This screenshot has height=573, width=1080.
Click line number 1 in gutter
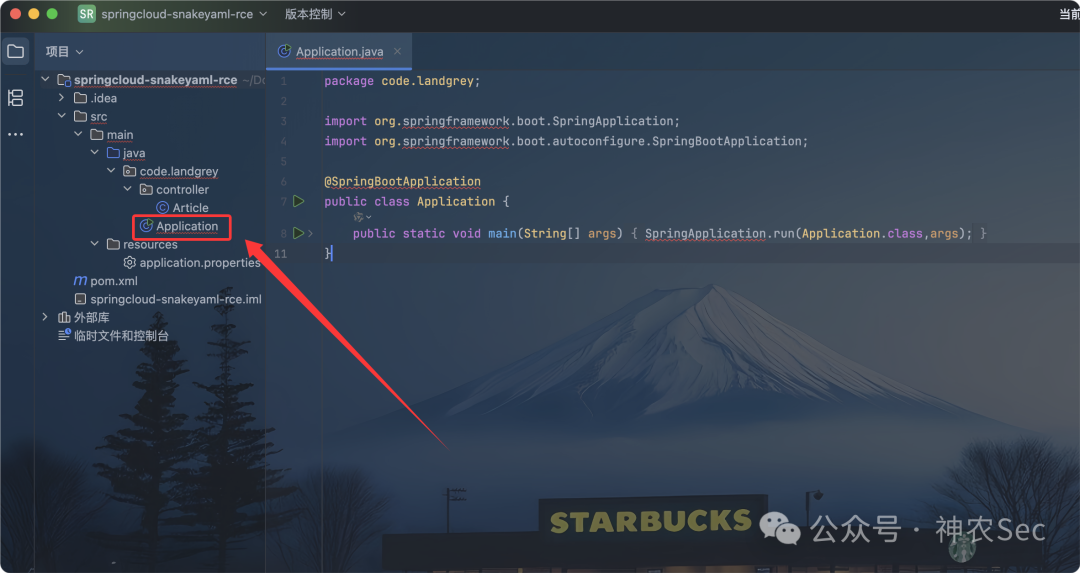[x=283, y=81]
